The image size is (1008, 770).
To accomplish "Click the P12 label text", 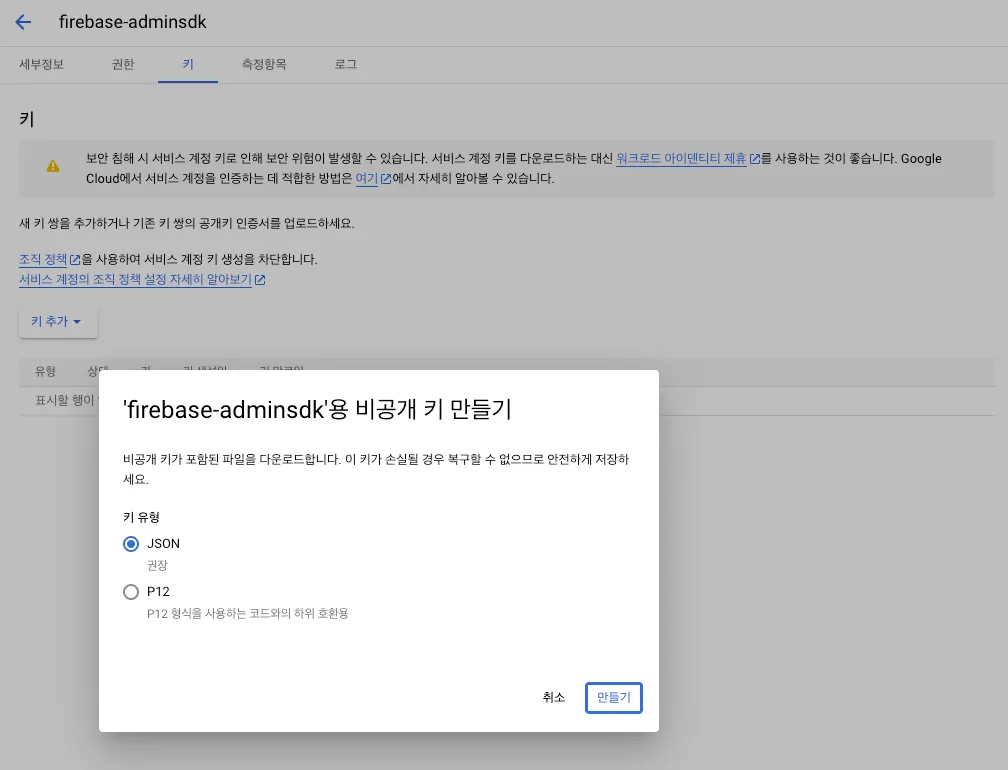I will tap(158, 591).
